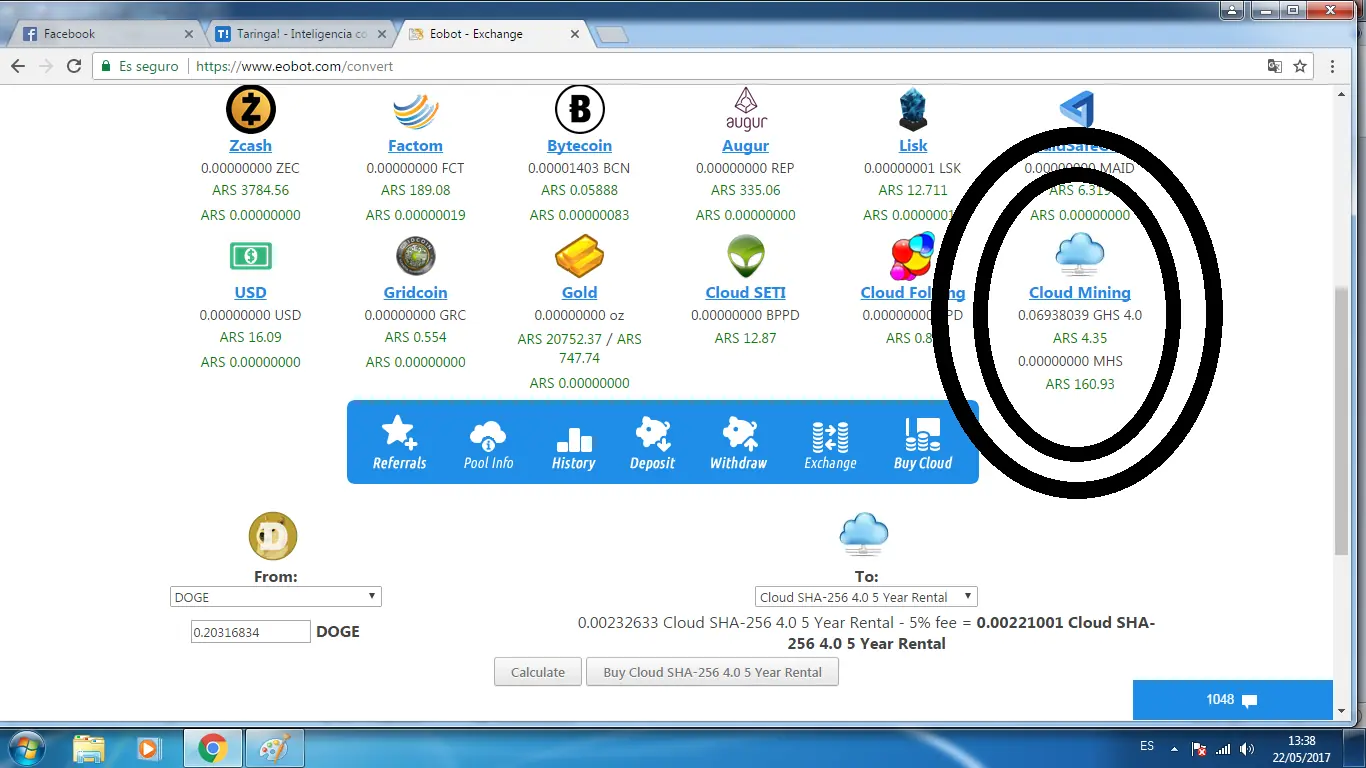This screenshot has height=768, width=1366.
Task: Click the Bytecoin logo icon
Action: pyautogui.click(x=580, y=109)
